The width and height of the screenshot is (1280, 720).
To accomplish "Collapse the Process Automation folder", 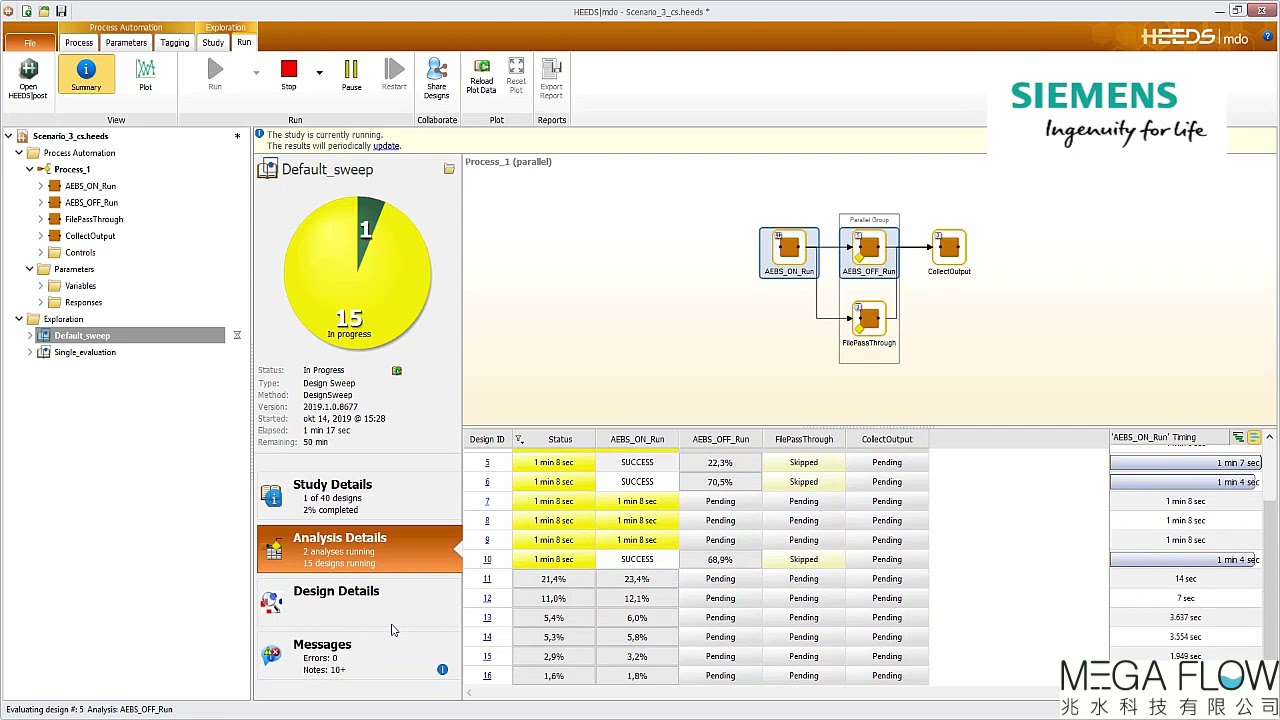I will tap(19, 153).
